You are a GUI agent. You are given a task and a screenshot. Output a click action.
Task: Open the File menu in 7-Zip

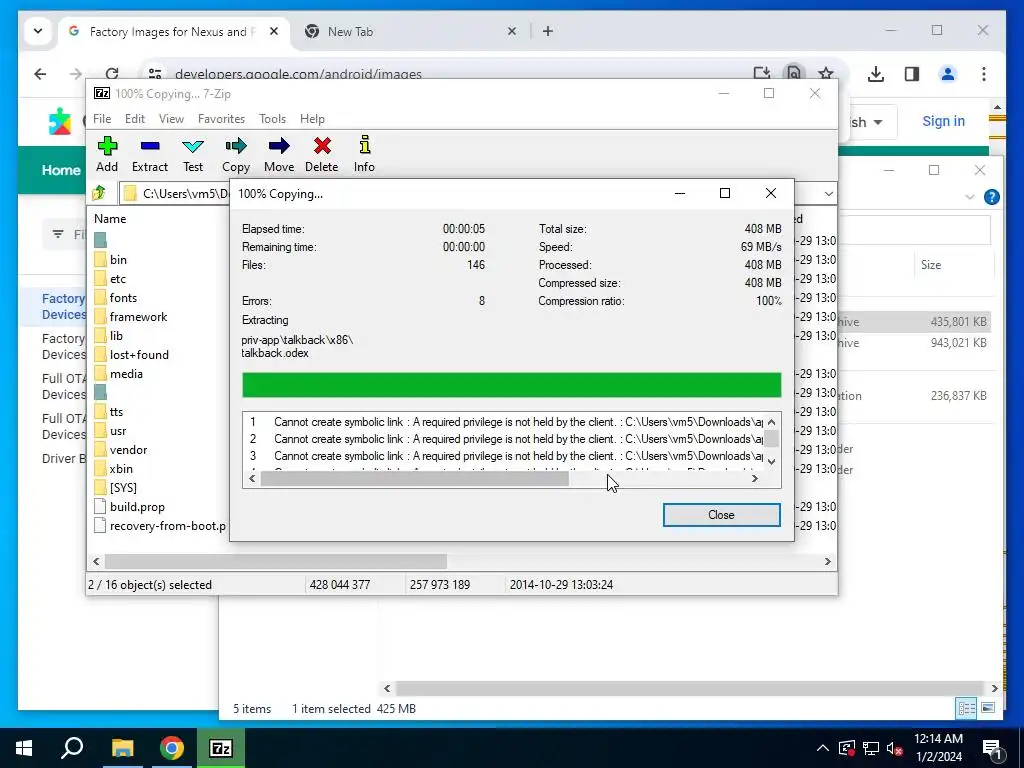[x=102, y=119]
